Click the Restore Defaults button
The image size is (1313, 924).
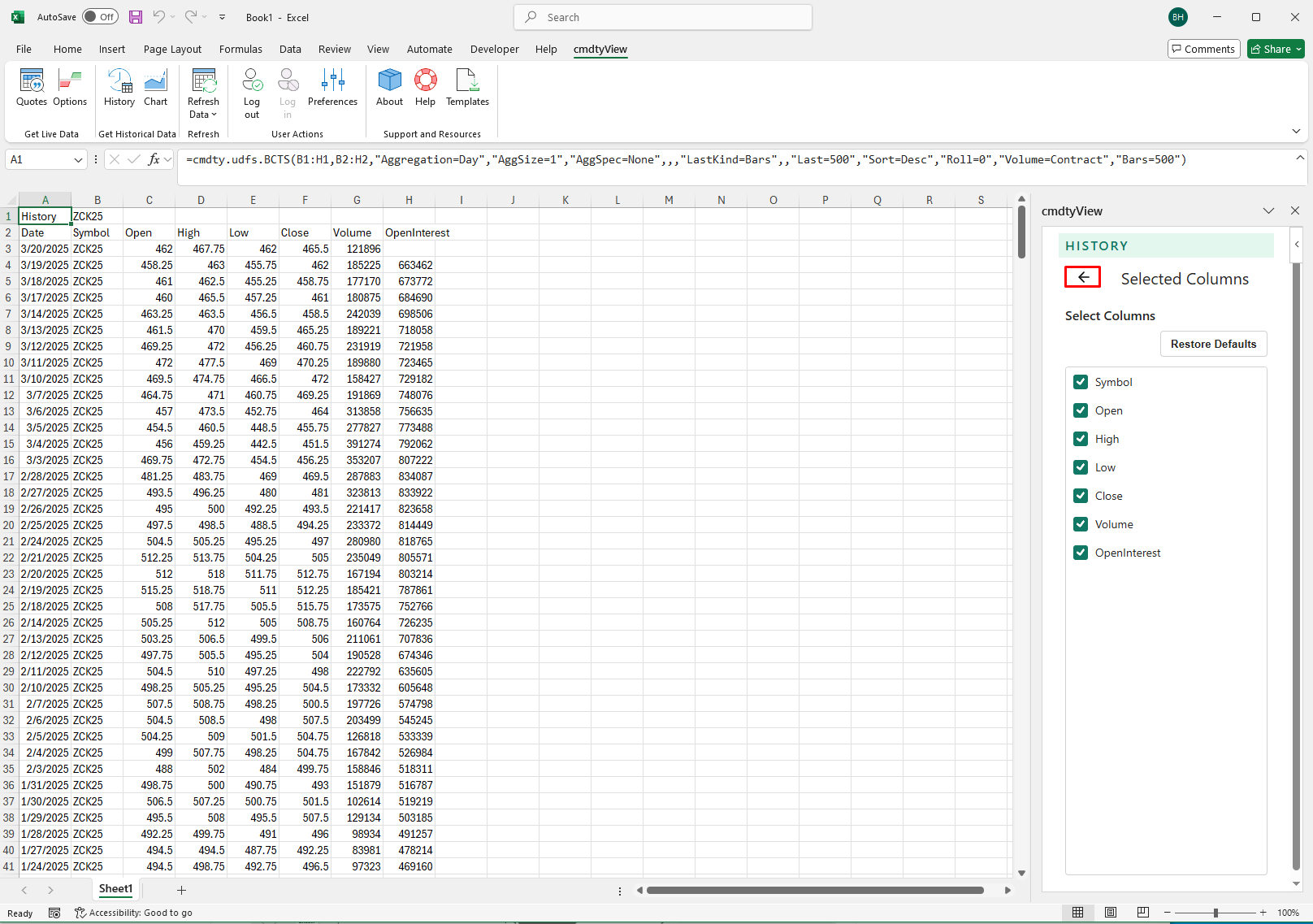pyautogui.click(x=1213, y=344)
